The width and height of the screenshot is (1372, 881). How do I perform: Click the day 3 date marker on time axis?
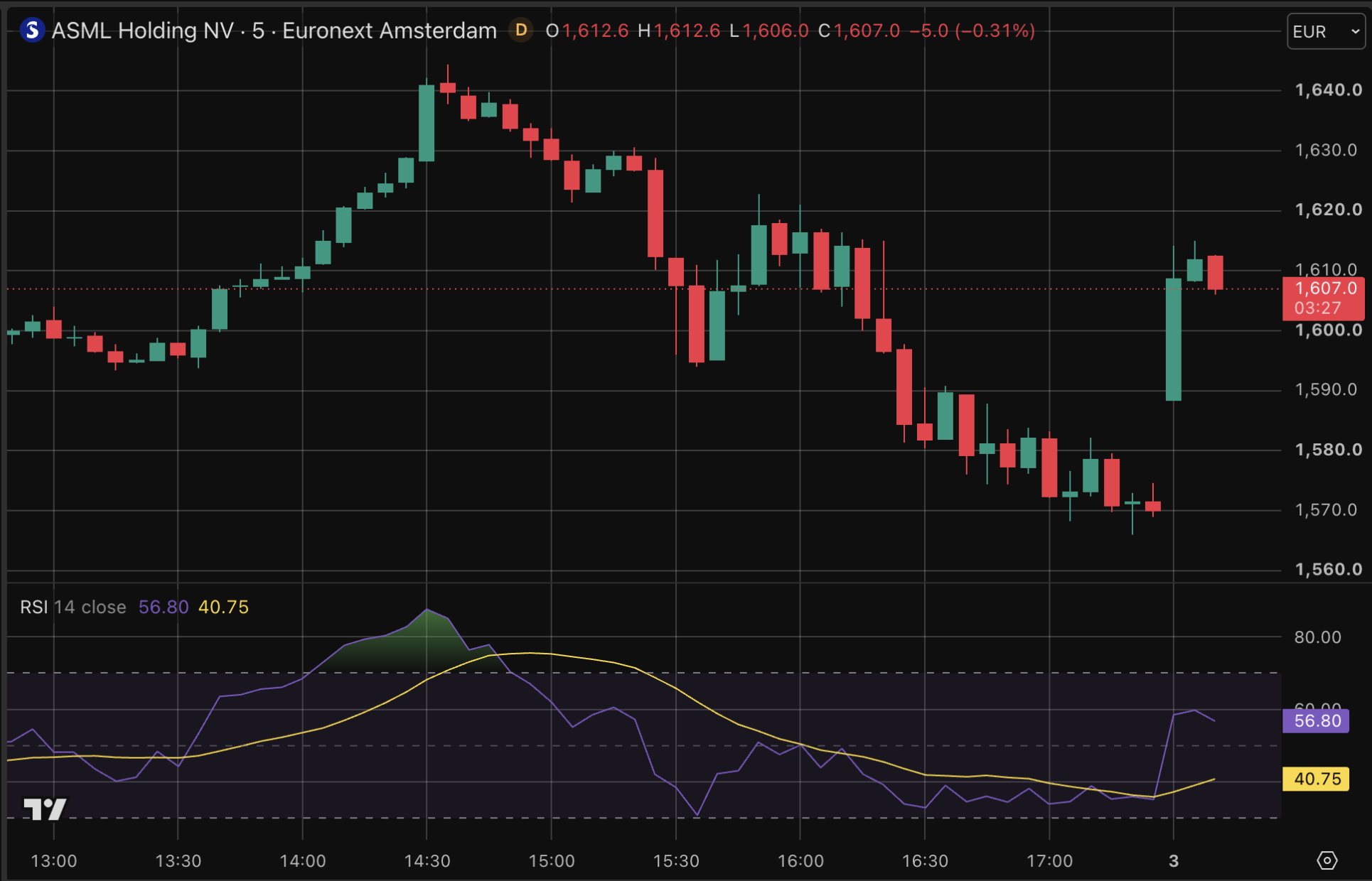(1174, 861)
